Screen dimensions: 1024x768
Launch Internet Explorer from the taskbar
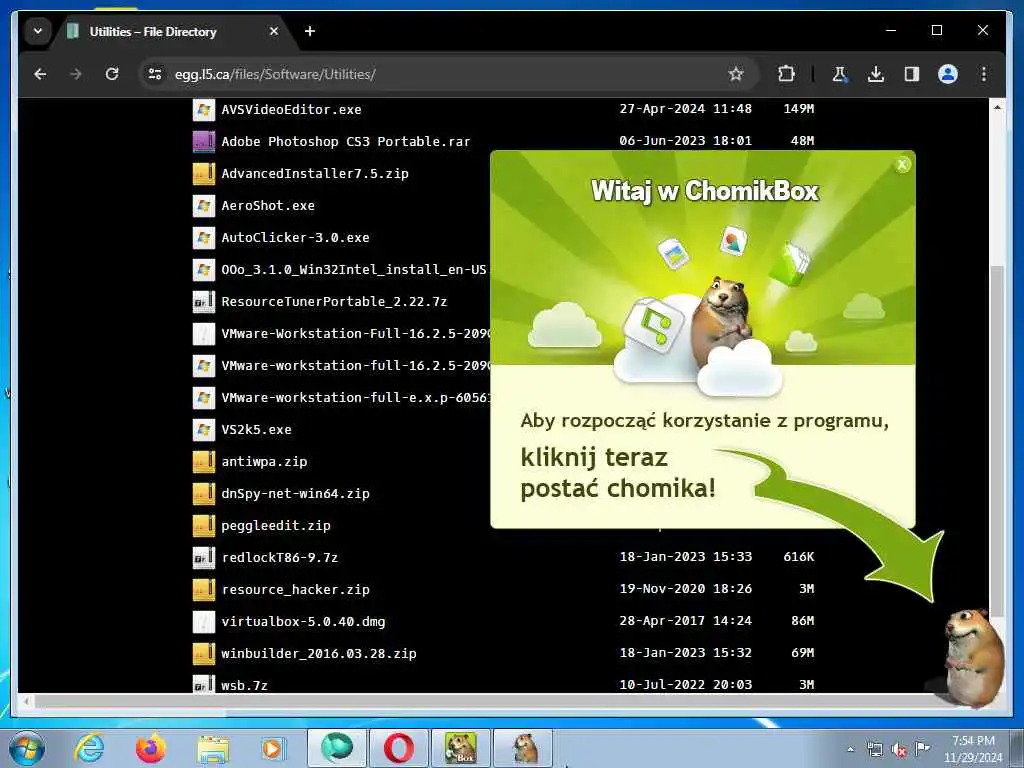pyautogui.click(x=89, y=748)
